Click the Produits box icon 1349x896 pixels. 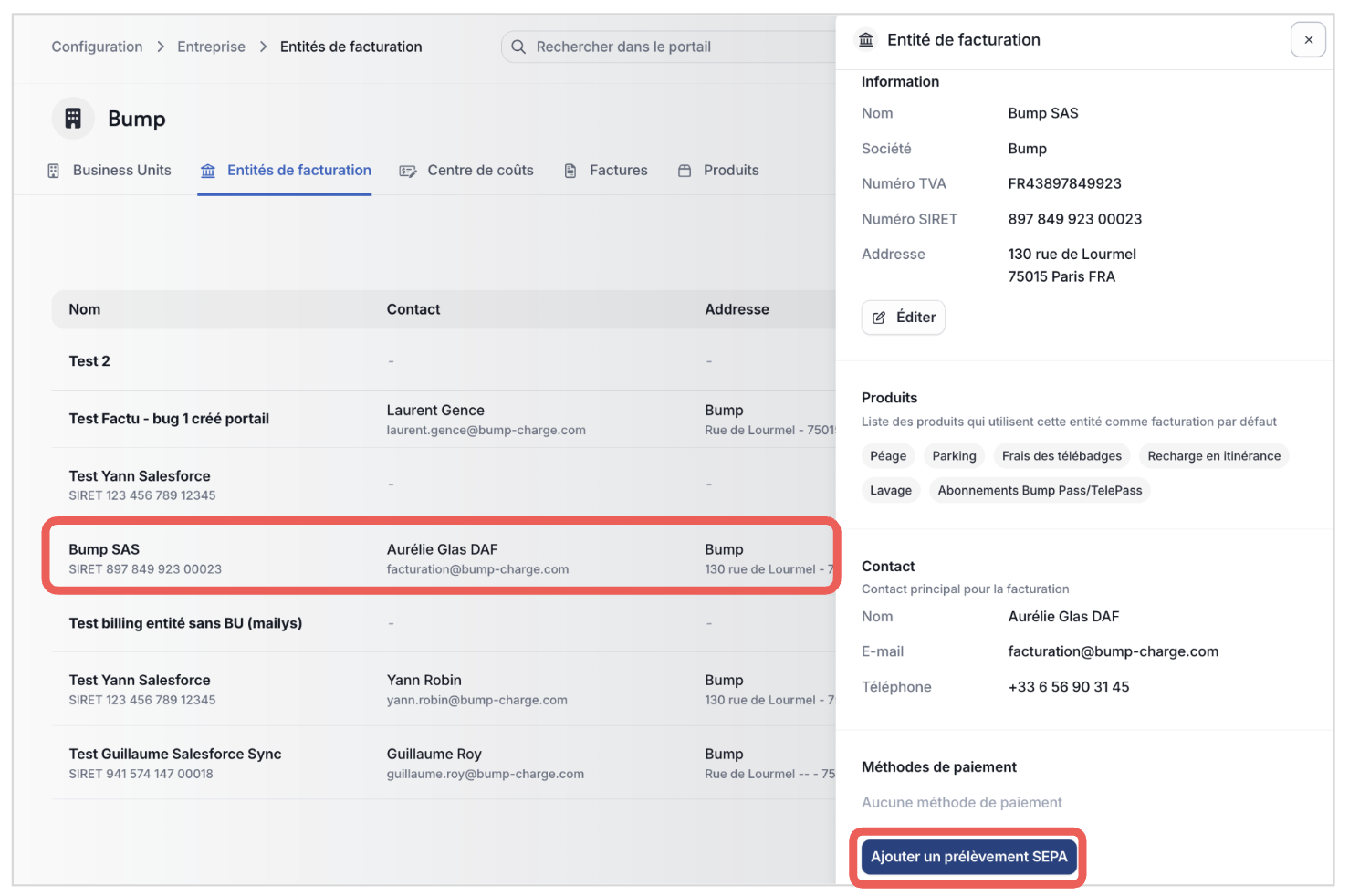point(685,171)
